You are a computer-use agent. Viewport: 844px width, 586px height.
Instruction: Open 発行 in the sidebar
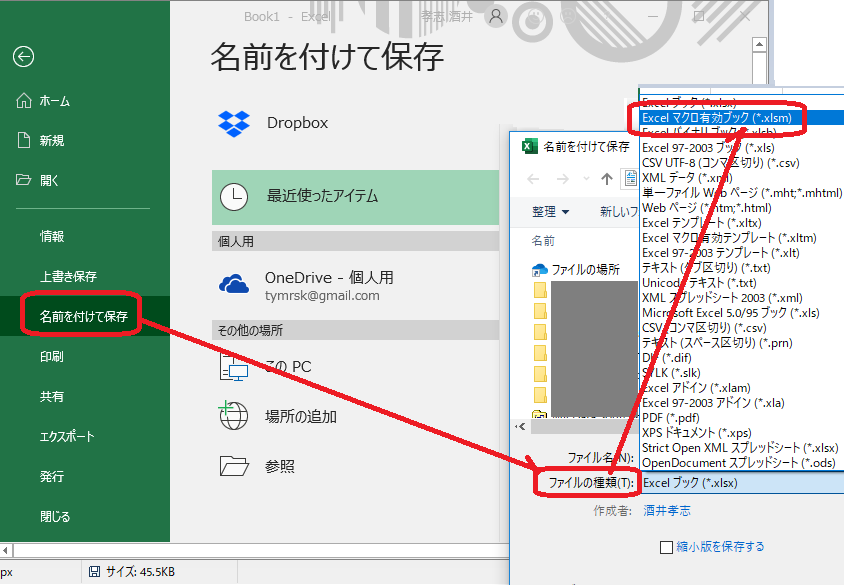tap(52, 476)
